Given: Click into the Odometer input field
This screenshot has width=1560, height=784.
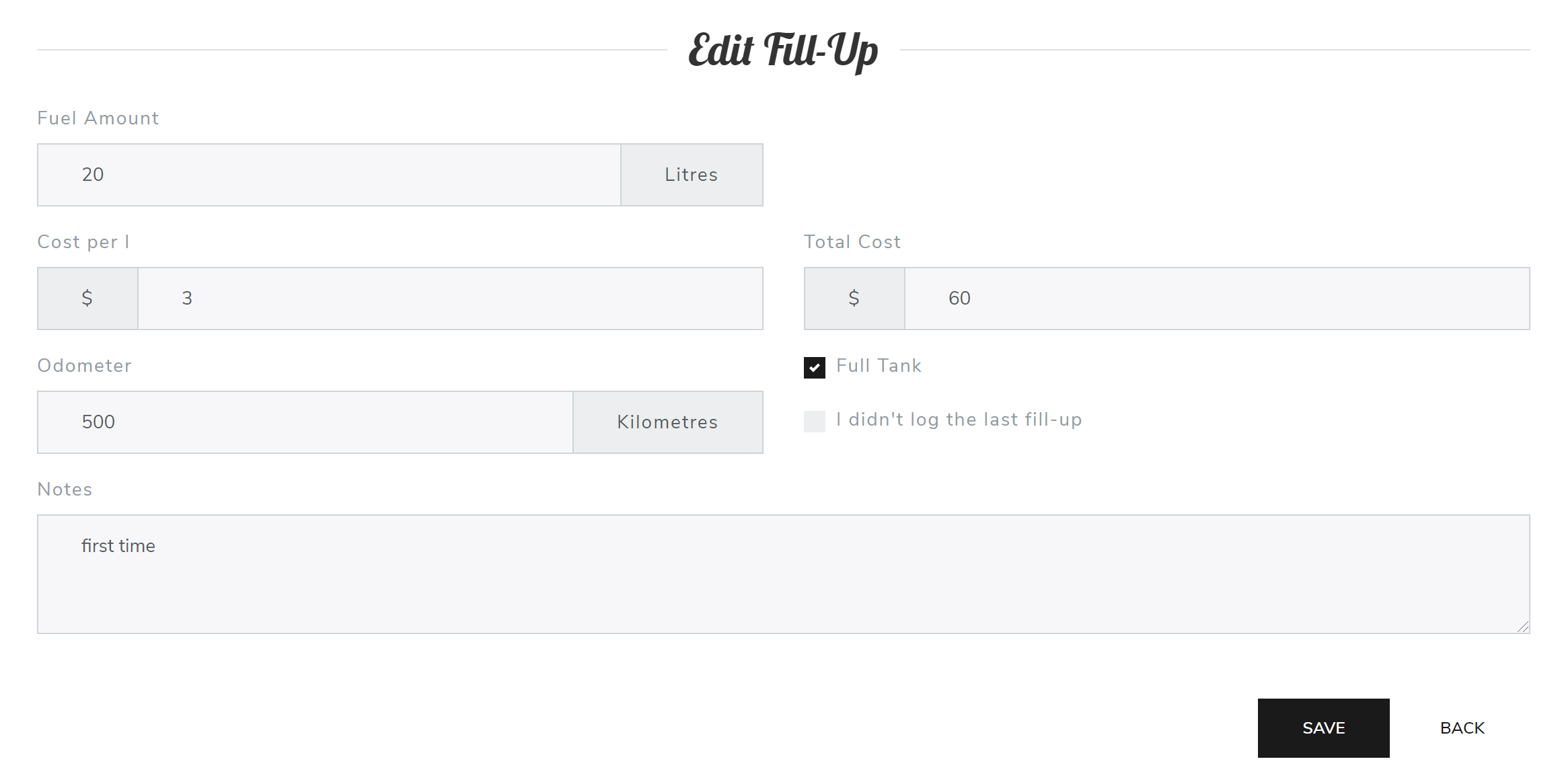Looking at the screenshot, I should pos(305,422).
